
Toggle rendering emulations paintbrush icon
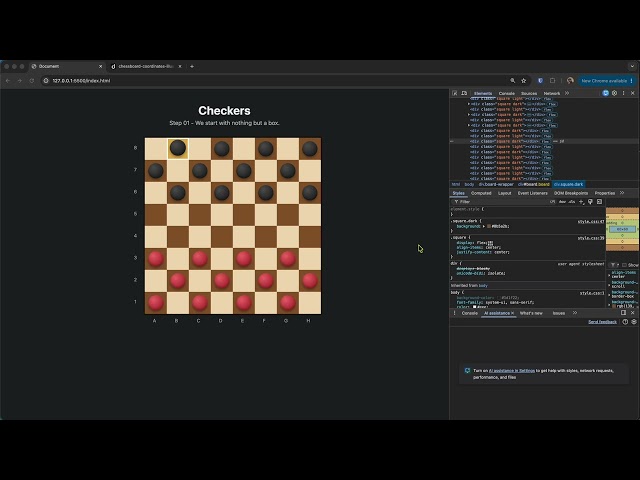(590, 202)
